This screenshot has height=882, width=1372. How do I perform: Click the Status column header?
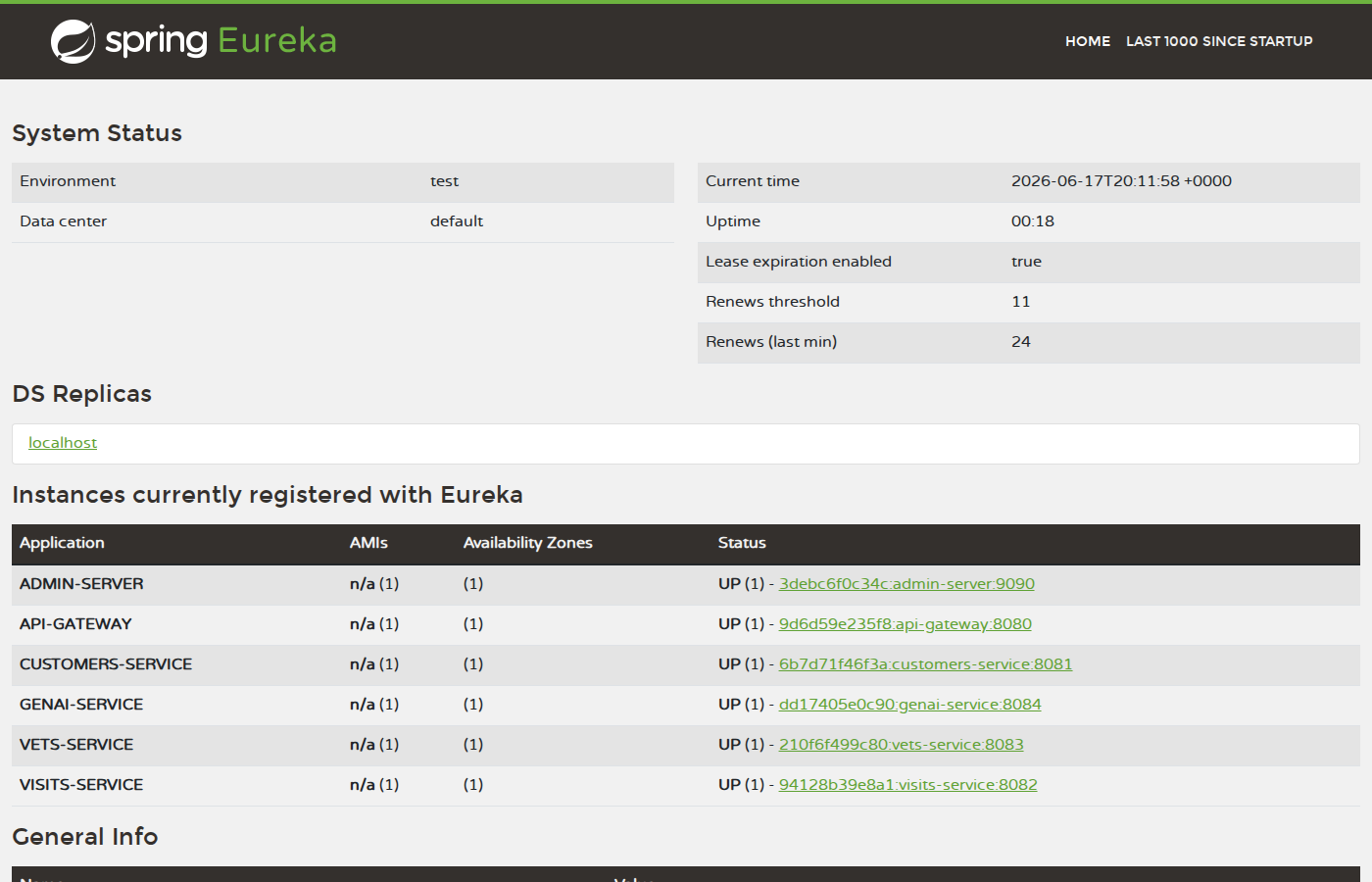[742, 543]
